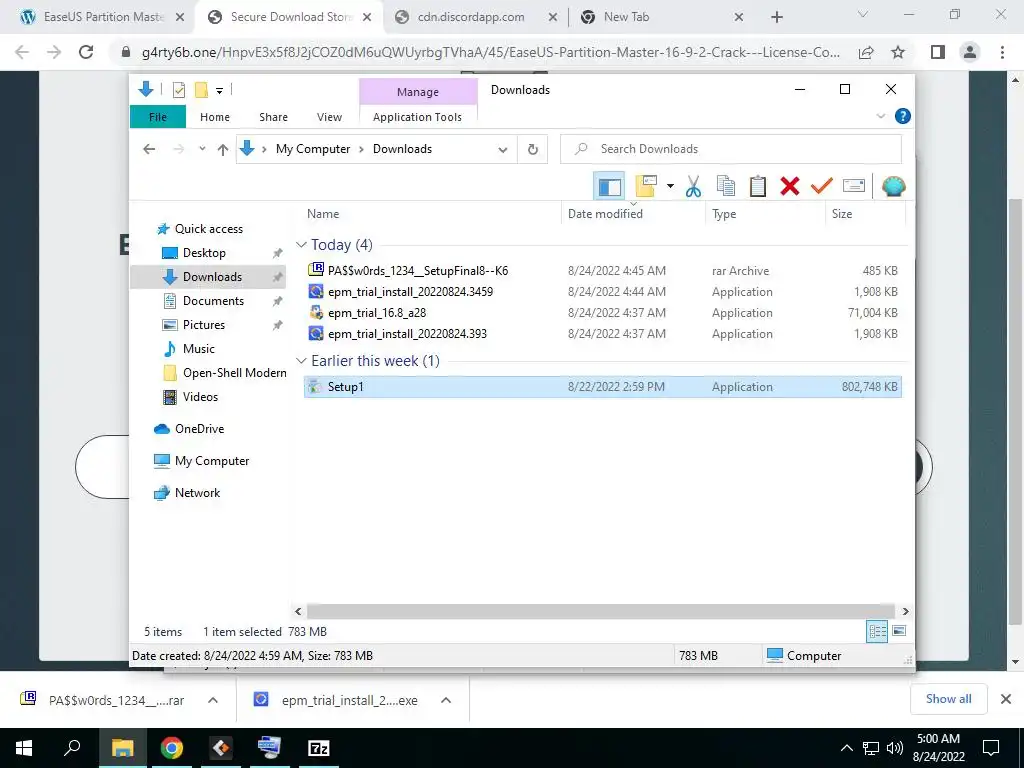Image resolution: width=1024 pixels, height=768 pixels.
Task: Select the PA$$w0rds_1234 rar archive file
Action: (x=418, y=270)
